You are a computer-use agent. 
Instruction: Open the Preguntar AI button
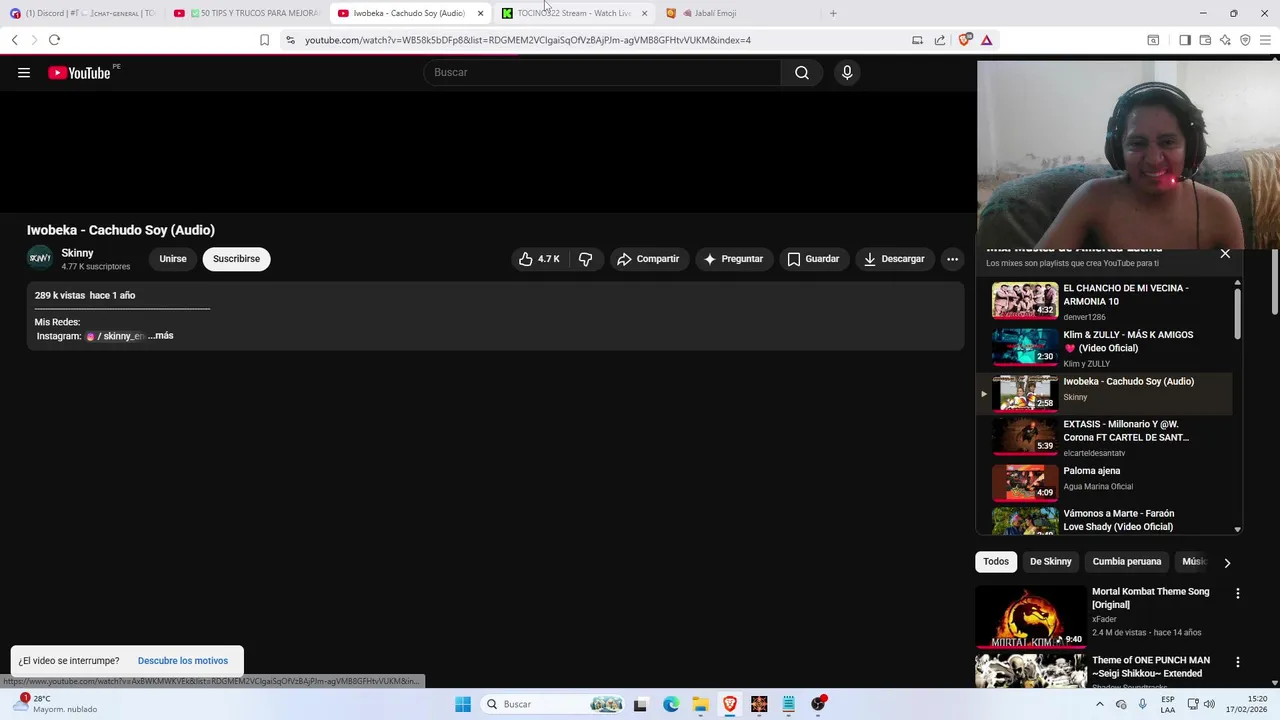(733, 259)
